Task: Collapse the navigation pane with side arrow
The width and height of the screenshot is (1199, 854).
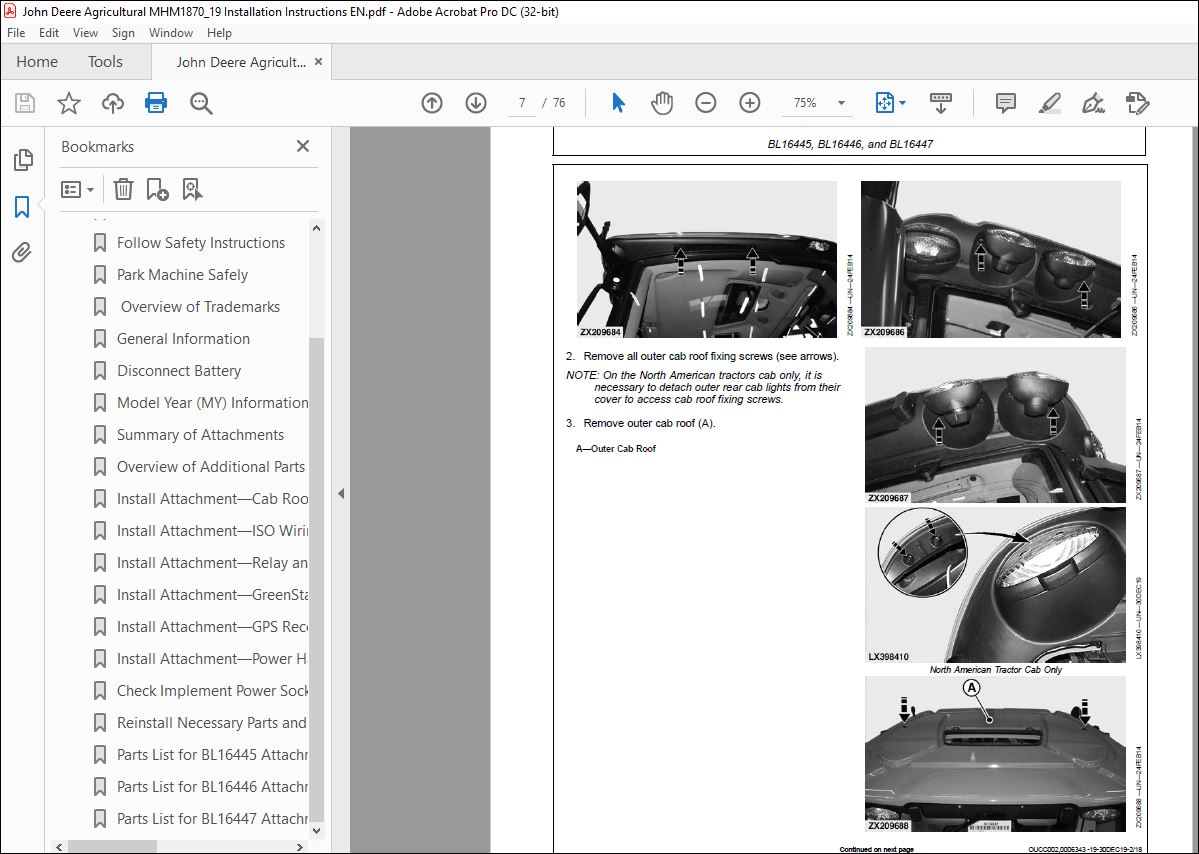Action: (341, 494)
